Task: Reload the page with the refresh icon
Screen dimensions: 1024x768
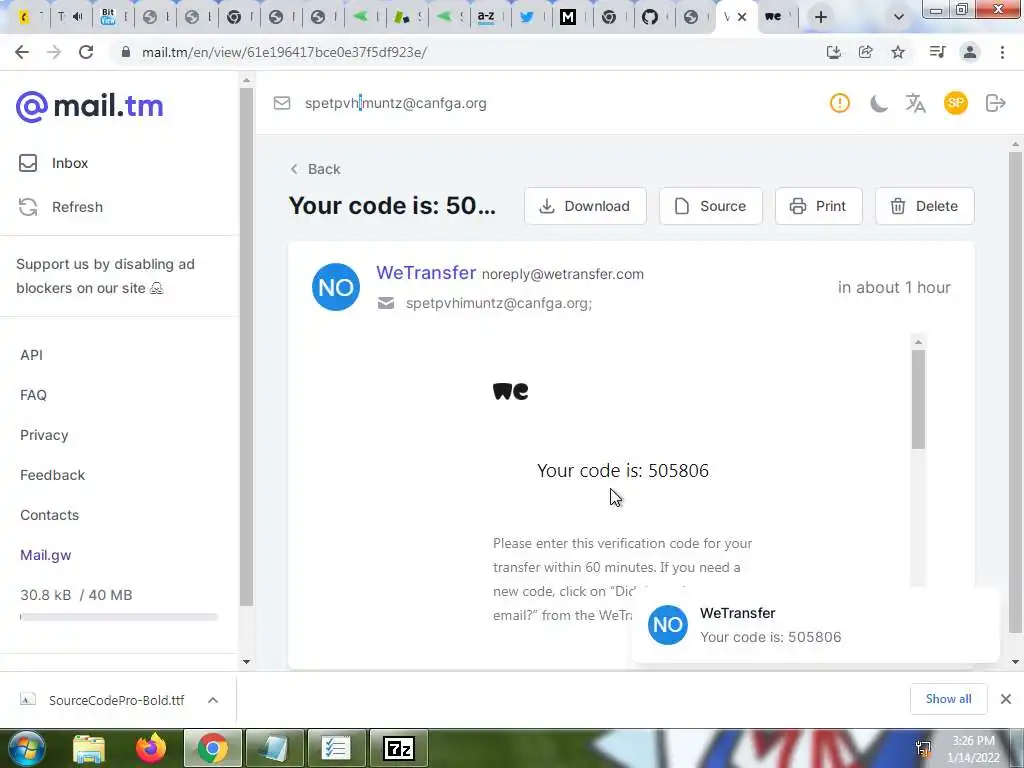Action: click(86, 52)
